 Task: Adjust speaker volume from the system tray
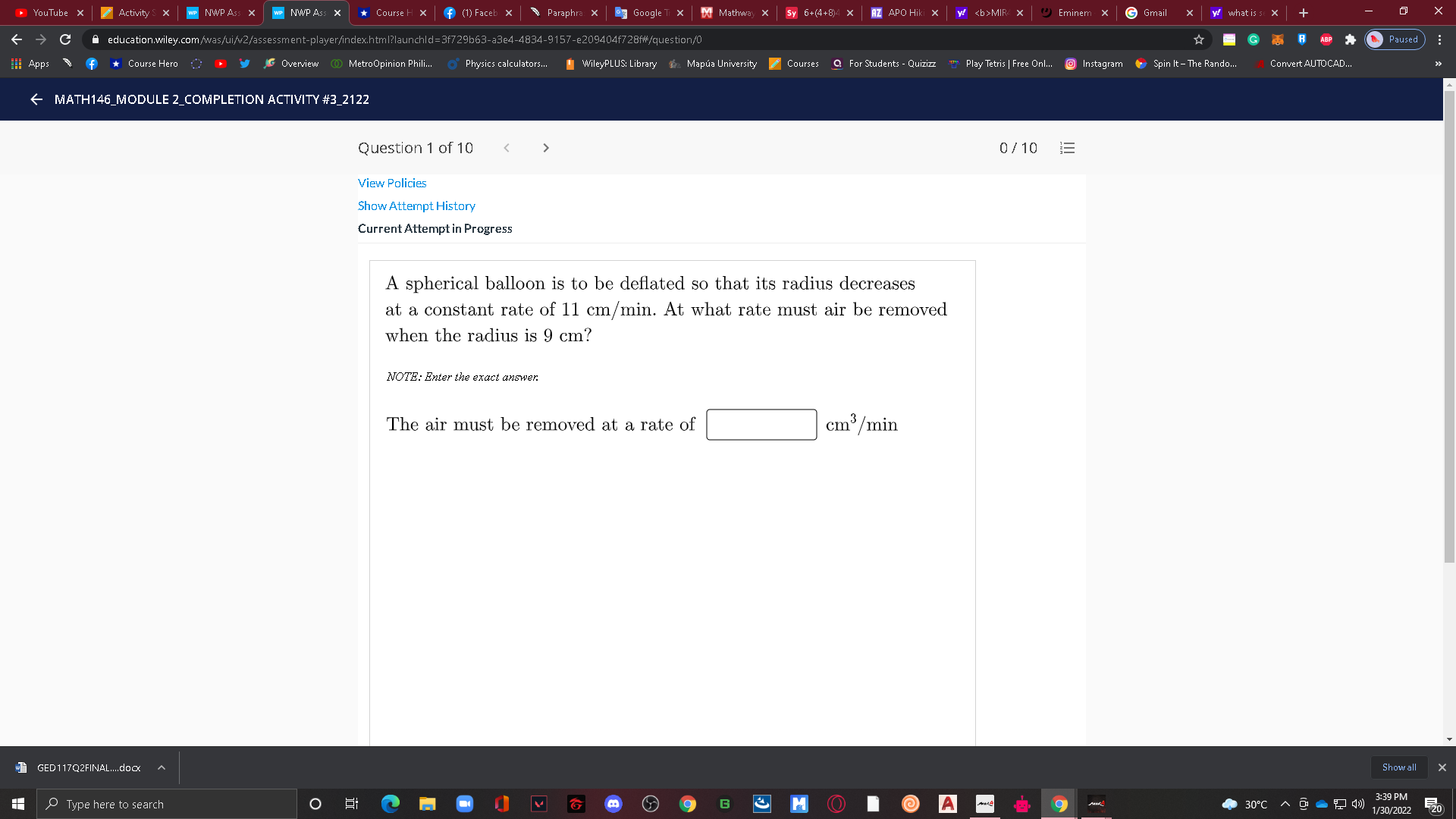pos(1357,804)
